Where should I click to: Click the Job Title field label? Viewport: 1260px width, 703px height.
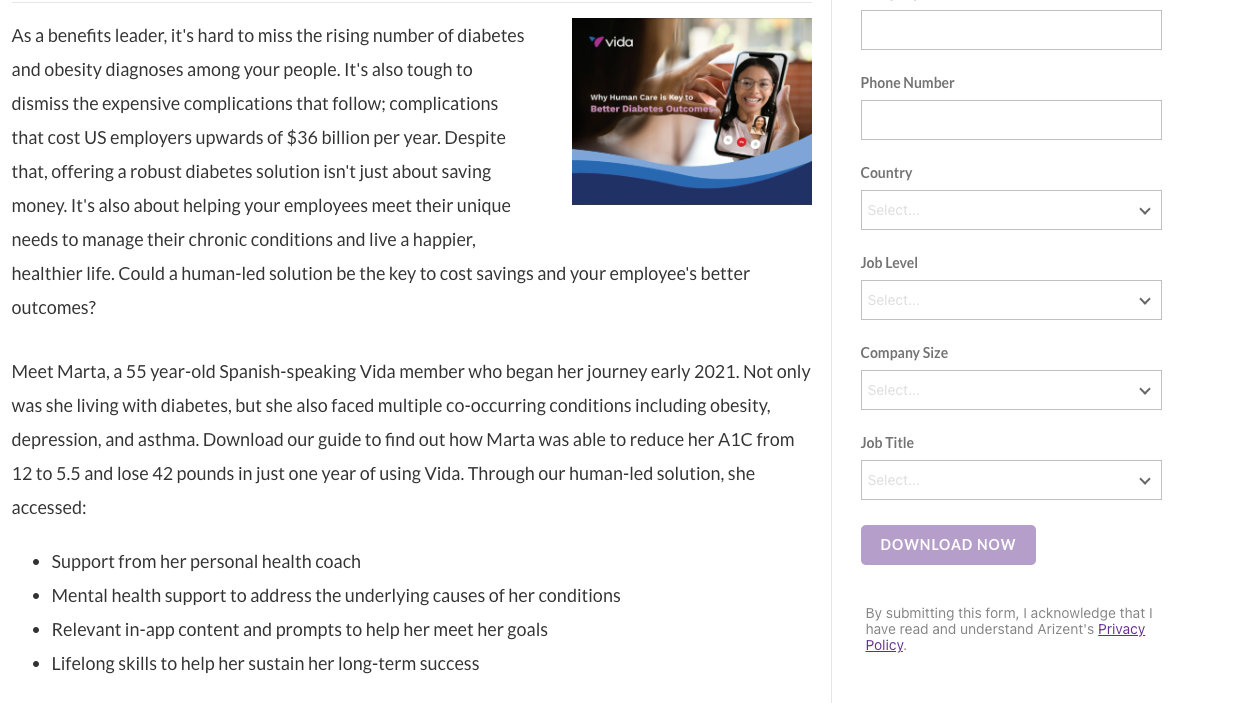(x=887, y=443)
